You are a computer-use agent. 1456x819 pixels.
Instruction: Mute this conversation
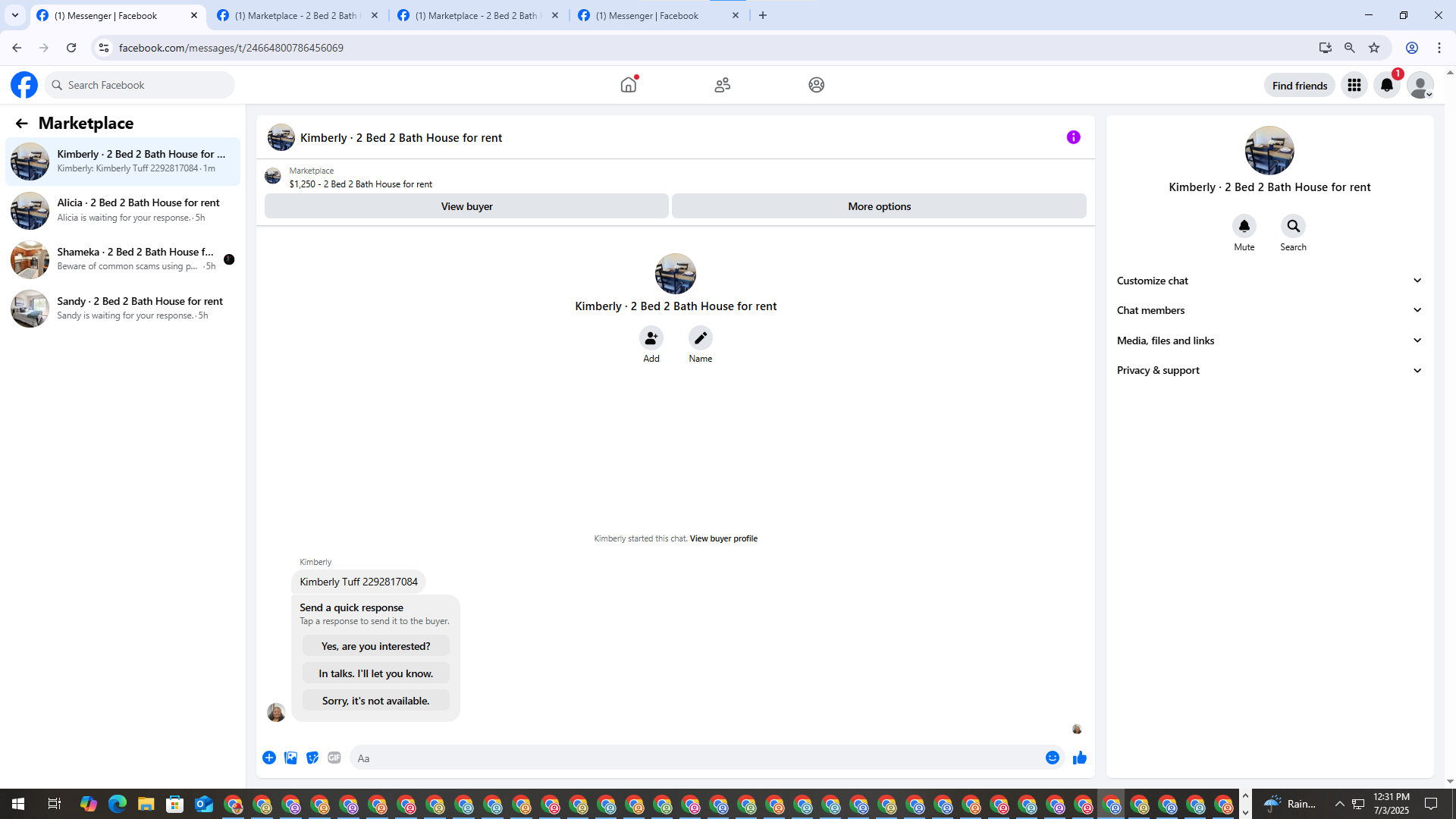[1244, 226]
